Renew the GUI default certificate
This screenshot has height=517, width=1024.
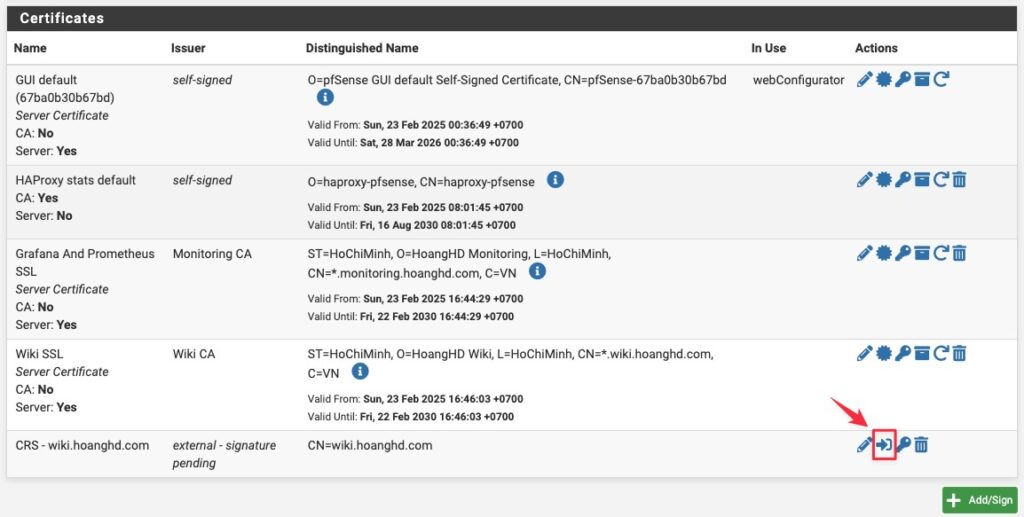[940, 80]
